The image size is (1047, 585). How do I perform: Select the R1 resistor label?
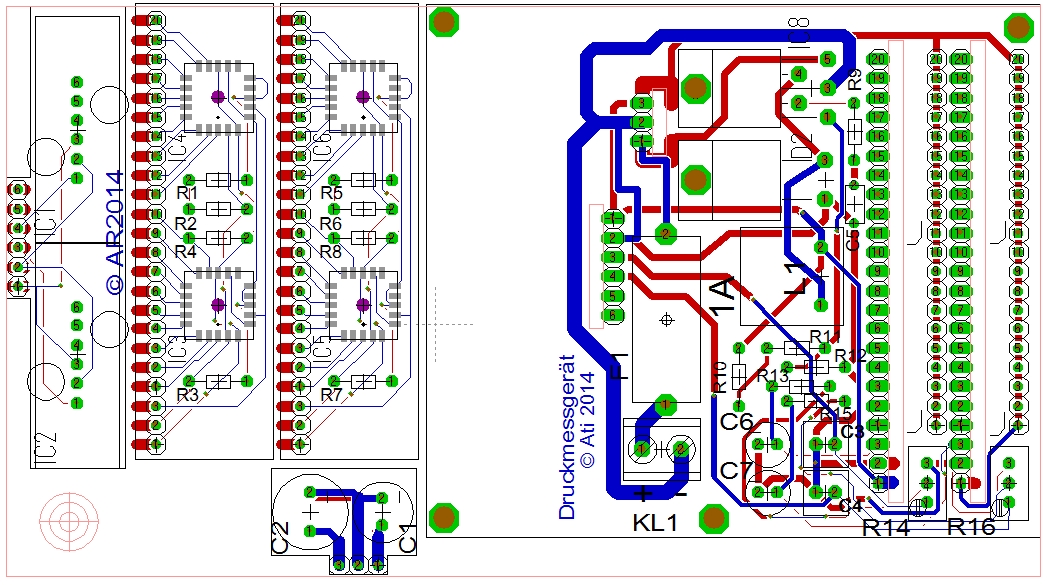click(x=187, y=192)
